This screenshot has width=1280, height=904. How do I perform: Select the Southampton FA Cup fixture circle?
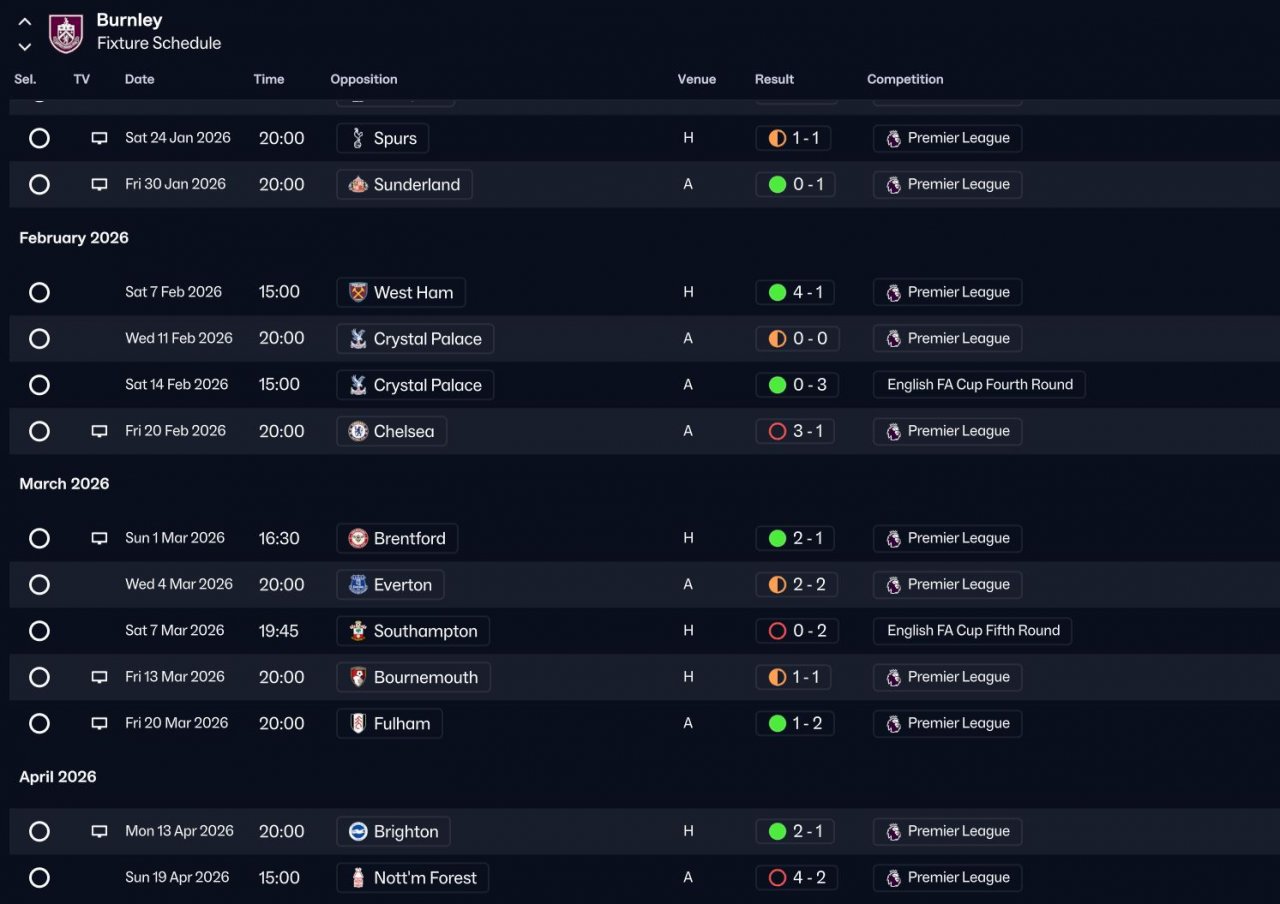(39, 631)
